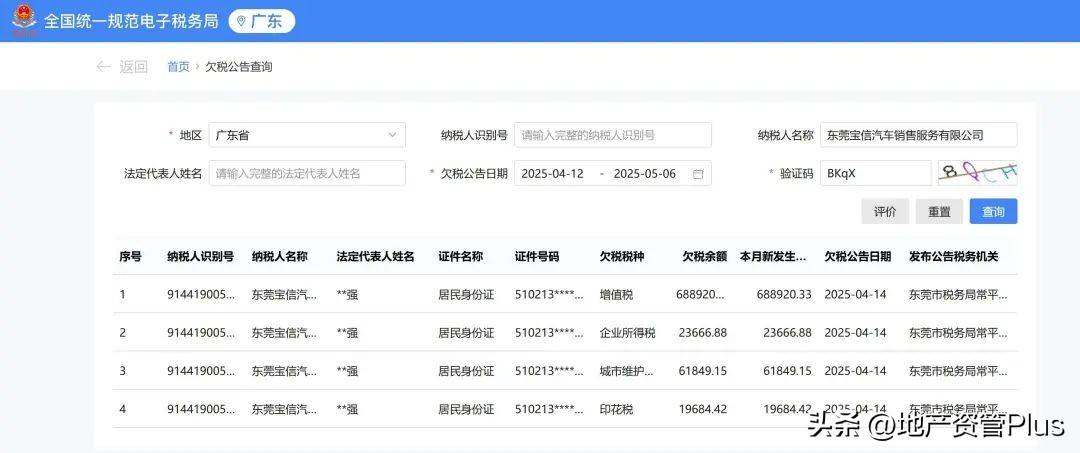This screenshot has height=453, width=1080.
Task: Select the 企业所得税 tax type cell
Action: tap(627, 333)
